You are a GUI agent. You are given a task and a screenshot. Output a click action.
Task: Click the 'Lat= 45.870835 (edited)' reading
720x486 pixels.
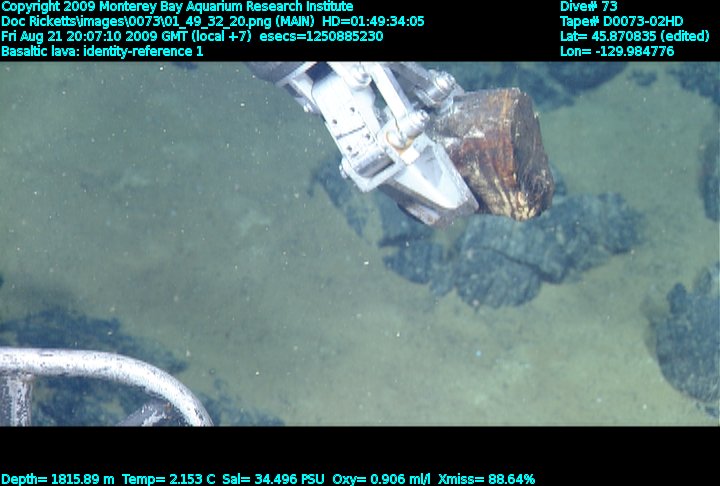tap(635, 36)
